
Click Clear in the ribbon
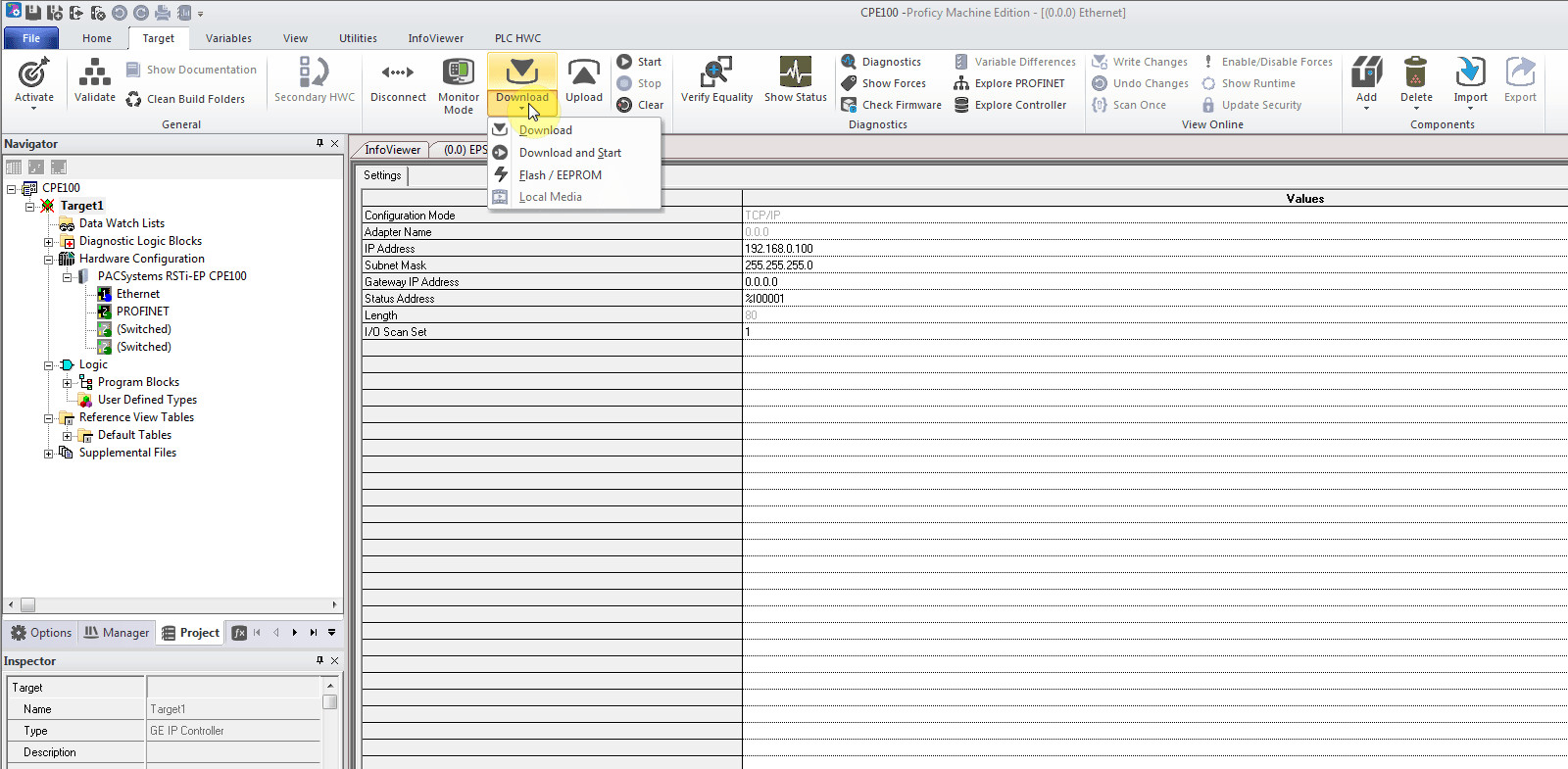click(x=640, y=105)
